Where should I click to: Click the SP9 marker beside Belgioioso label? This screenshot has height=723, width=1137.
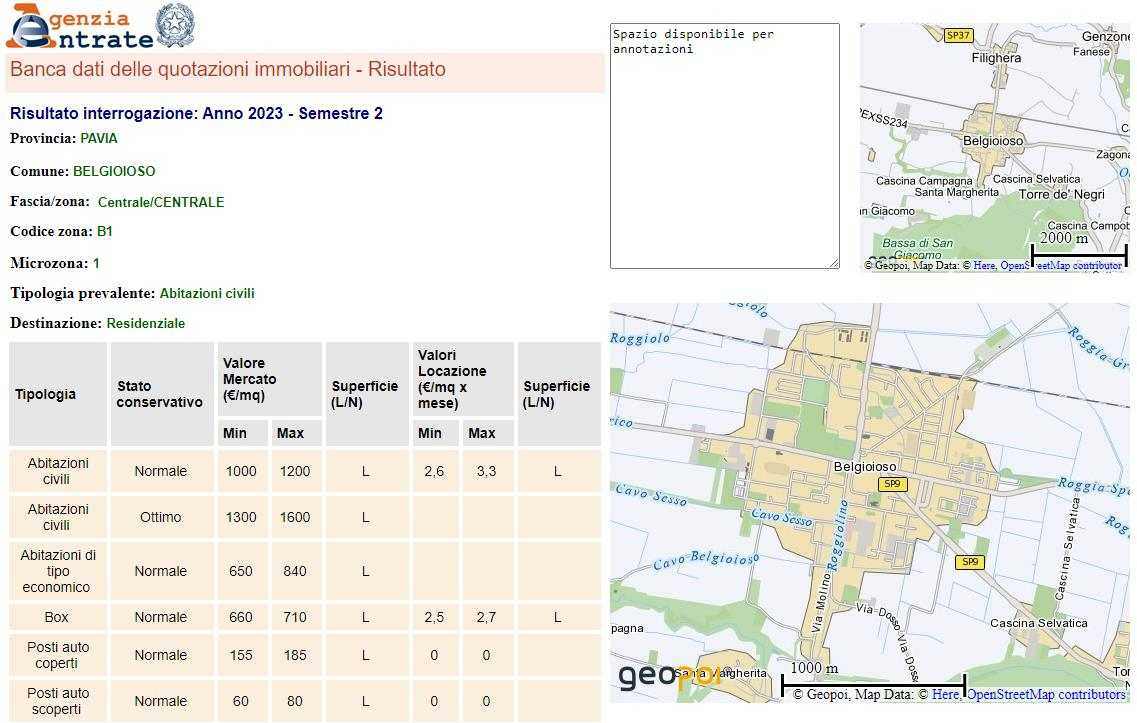pos(891,484)
